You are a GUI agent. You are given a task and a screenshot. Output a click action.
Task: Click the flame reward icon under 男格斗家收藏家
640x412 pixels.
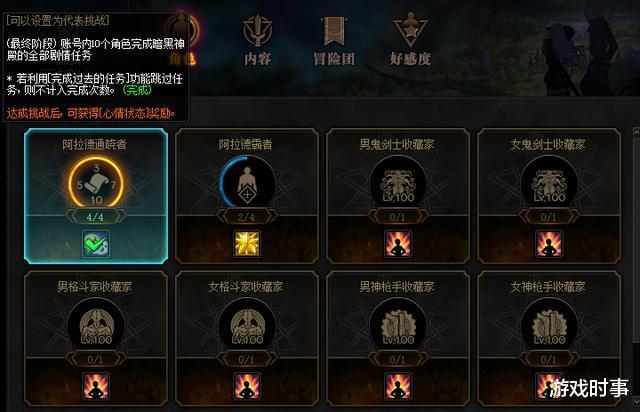[x=96, y=386]
